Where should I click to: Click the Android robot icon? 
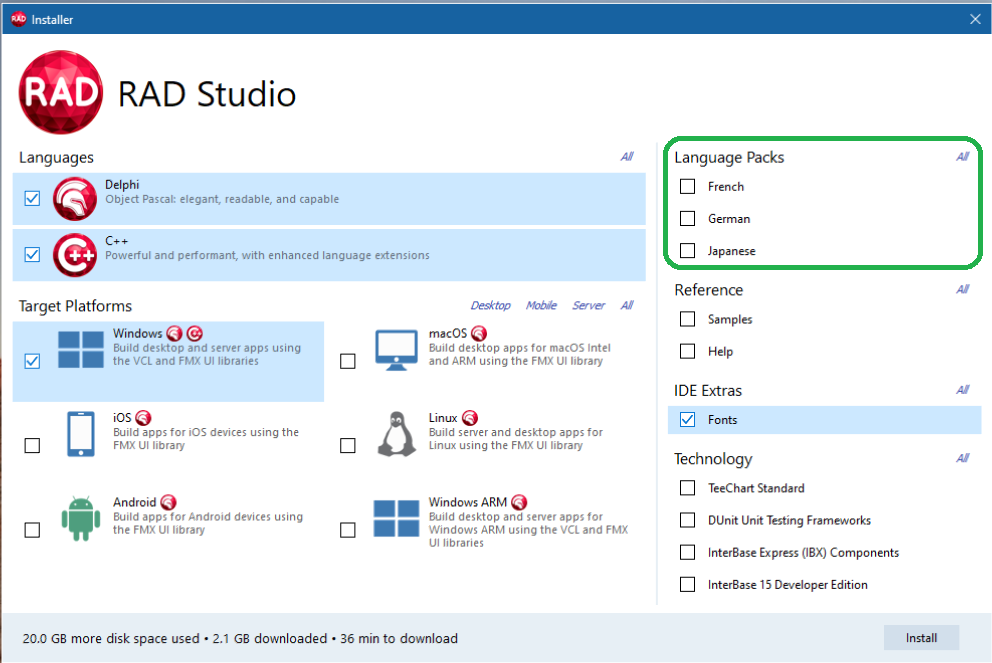pyautogui.click(x=81, y=518)
